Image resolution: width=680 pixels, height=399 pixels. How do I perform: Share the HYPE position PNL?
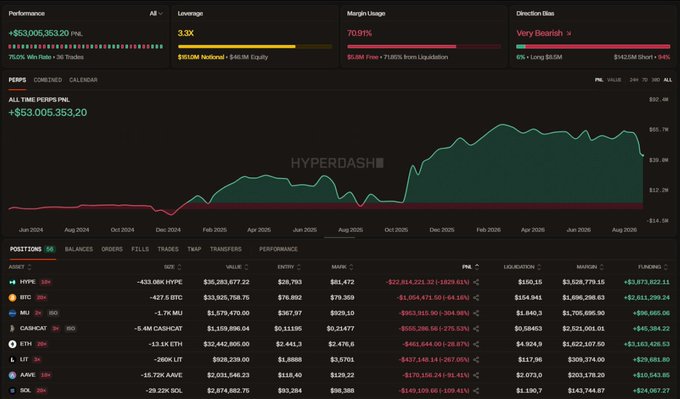(476, 282)
